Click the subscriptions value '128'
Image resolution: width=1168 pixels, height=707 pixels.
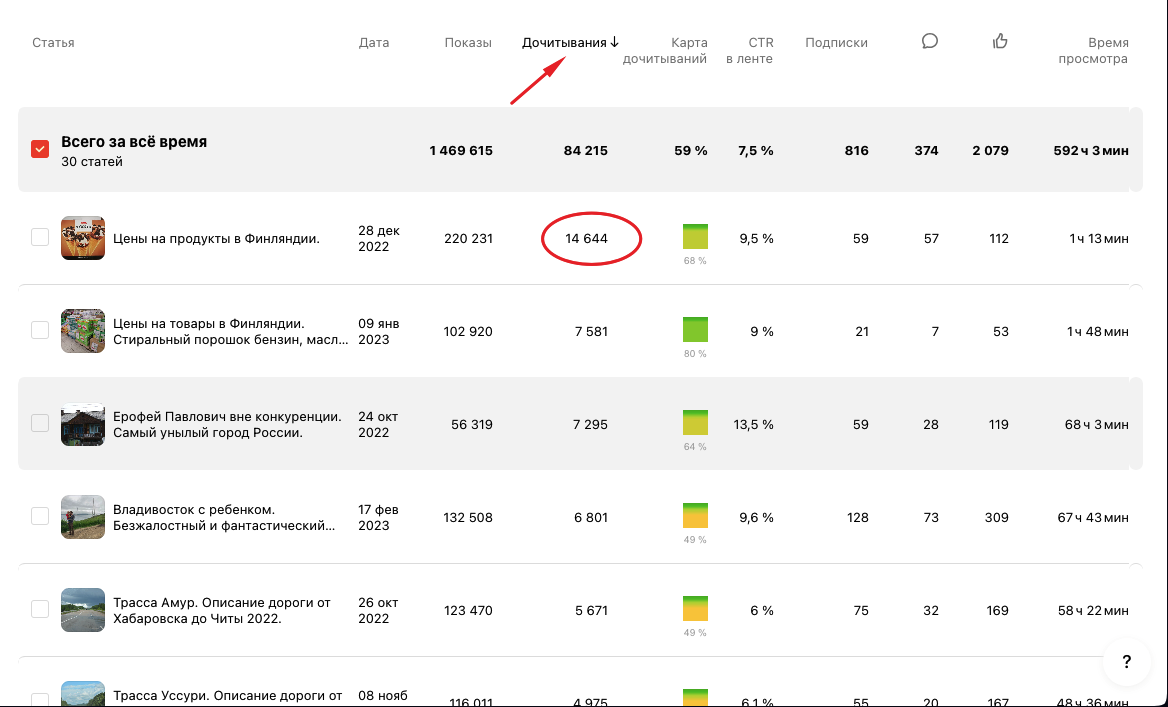[857, 517]
